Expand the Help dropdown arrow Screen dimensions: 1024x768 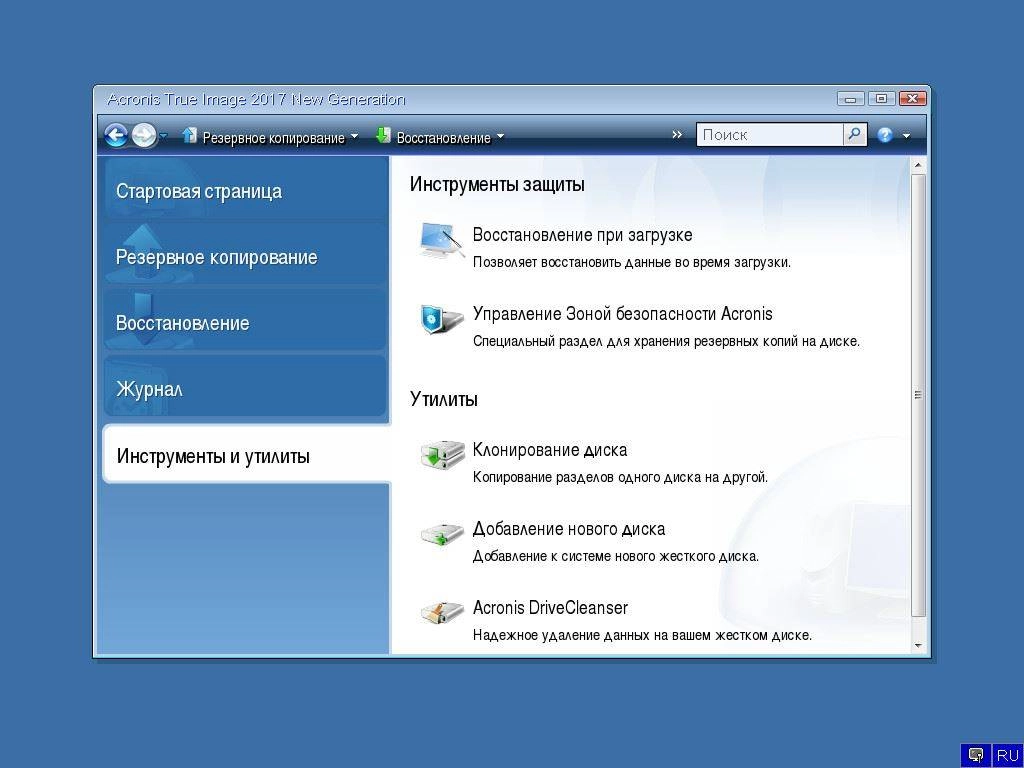point(906,136)
